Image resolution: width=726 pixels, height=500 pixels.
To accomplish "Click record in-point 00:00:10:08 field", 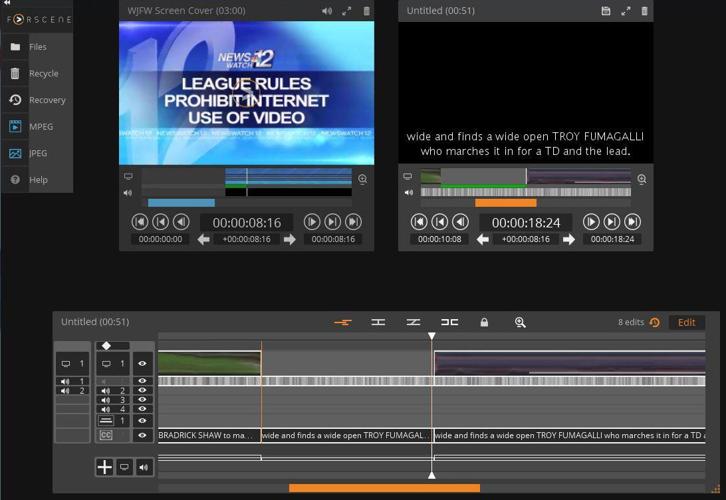I will click(x=439, y=239).
